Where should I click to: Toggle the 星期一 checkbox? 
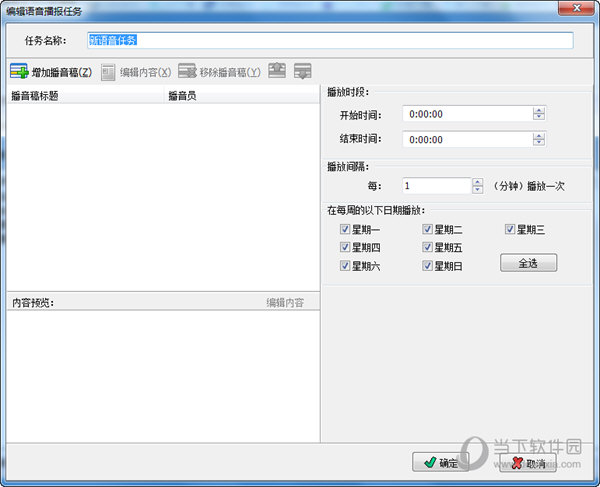pyautogui.click(x=345, y=229)
